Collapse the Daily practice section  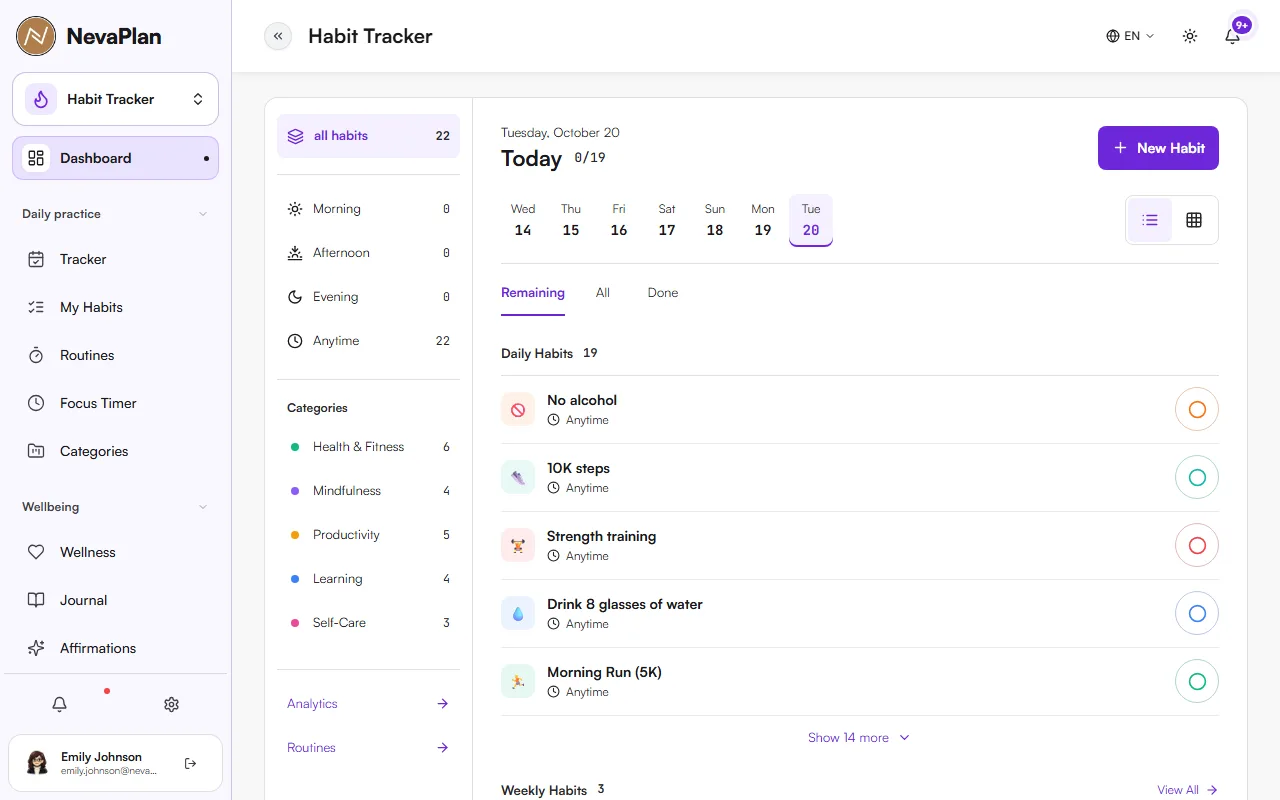tap(115, 214)
